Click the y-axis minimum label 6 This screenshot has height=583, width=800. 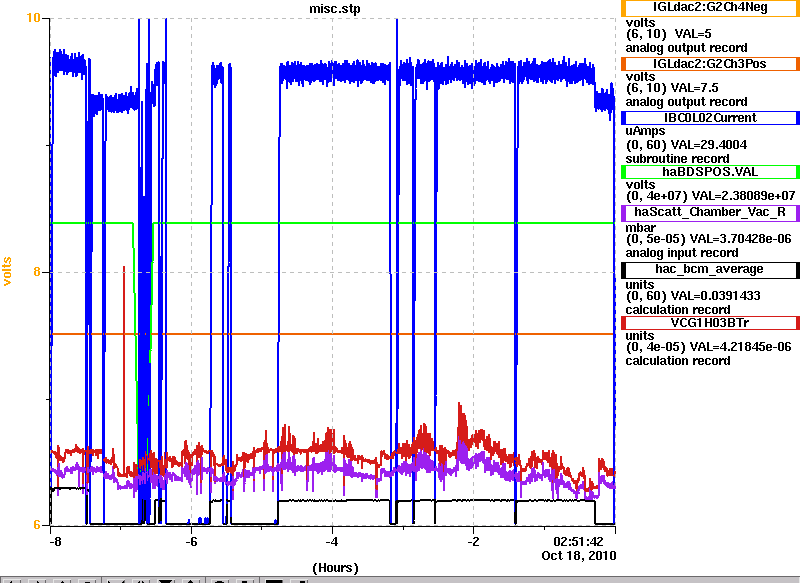(x=37, y=525)
